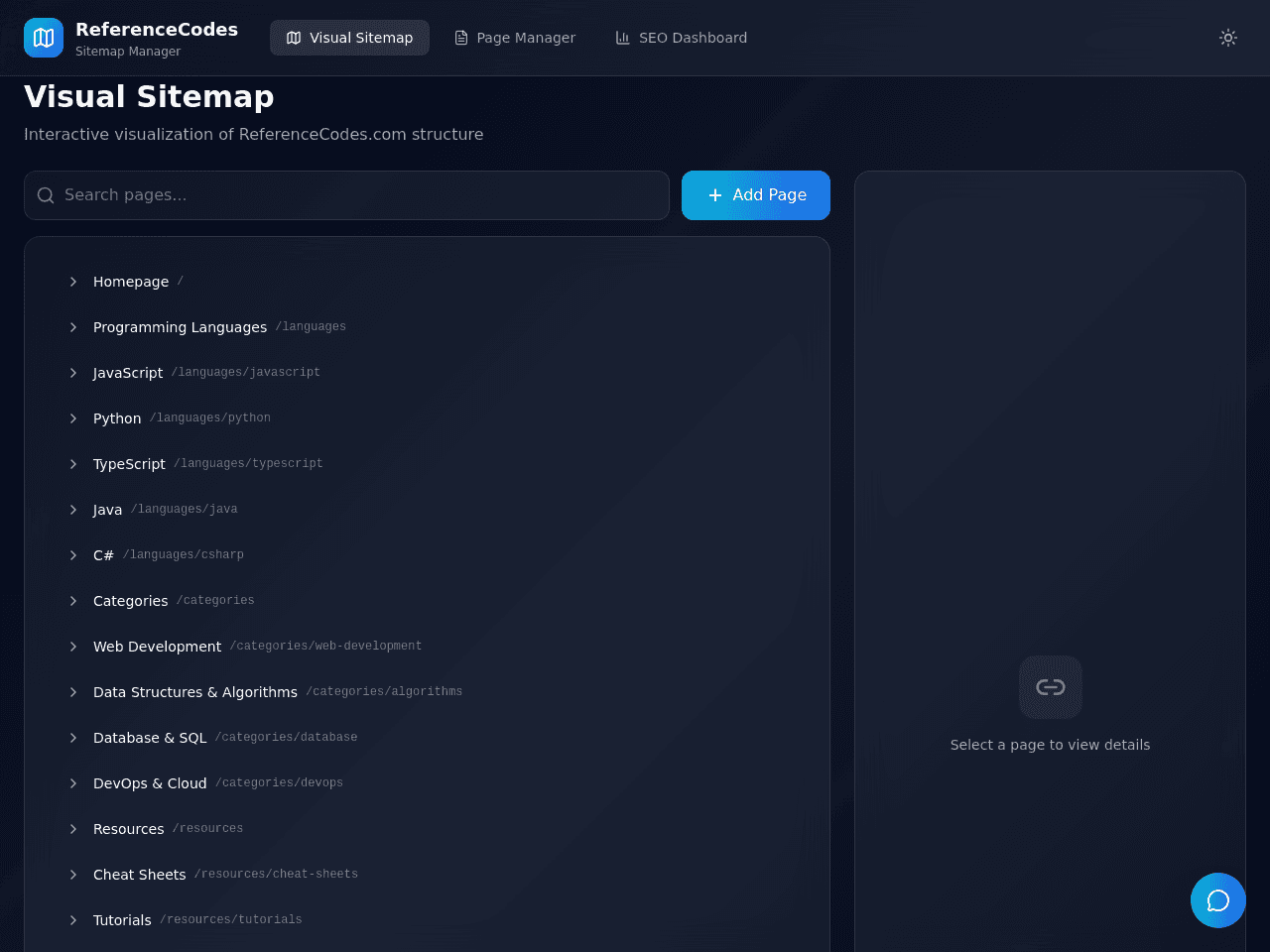Viewport: 1270px width, 952px height.
Task: Click the ReferenceCodes map logo icon
Action: [44, 38]
